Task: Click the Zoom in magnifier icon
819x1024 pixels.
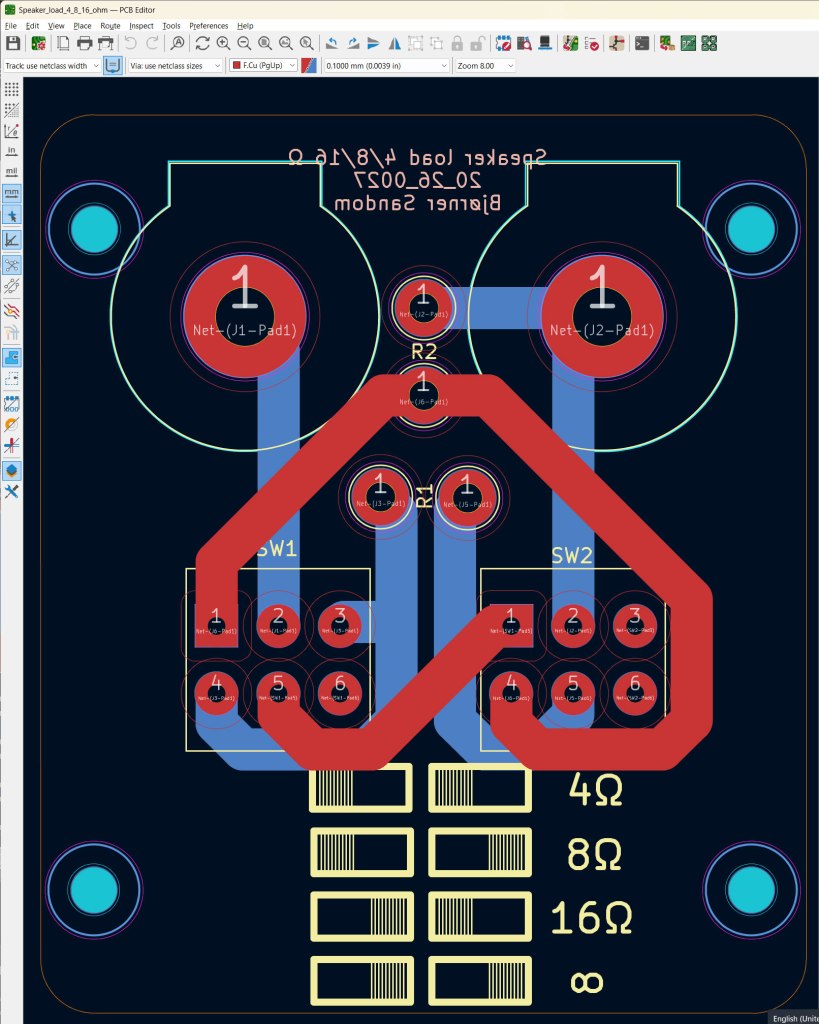Action: (223, 43)
